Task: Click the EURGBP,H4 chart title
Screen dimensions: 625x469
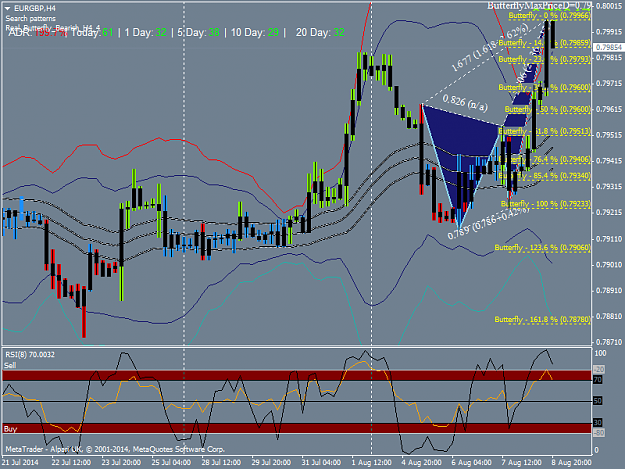Action: [x=35, y=8]
